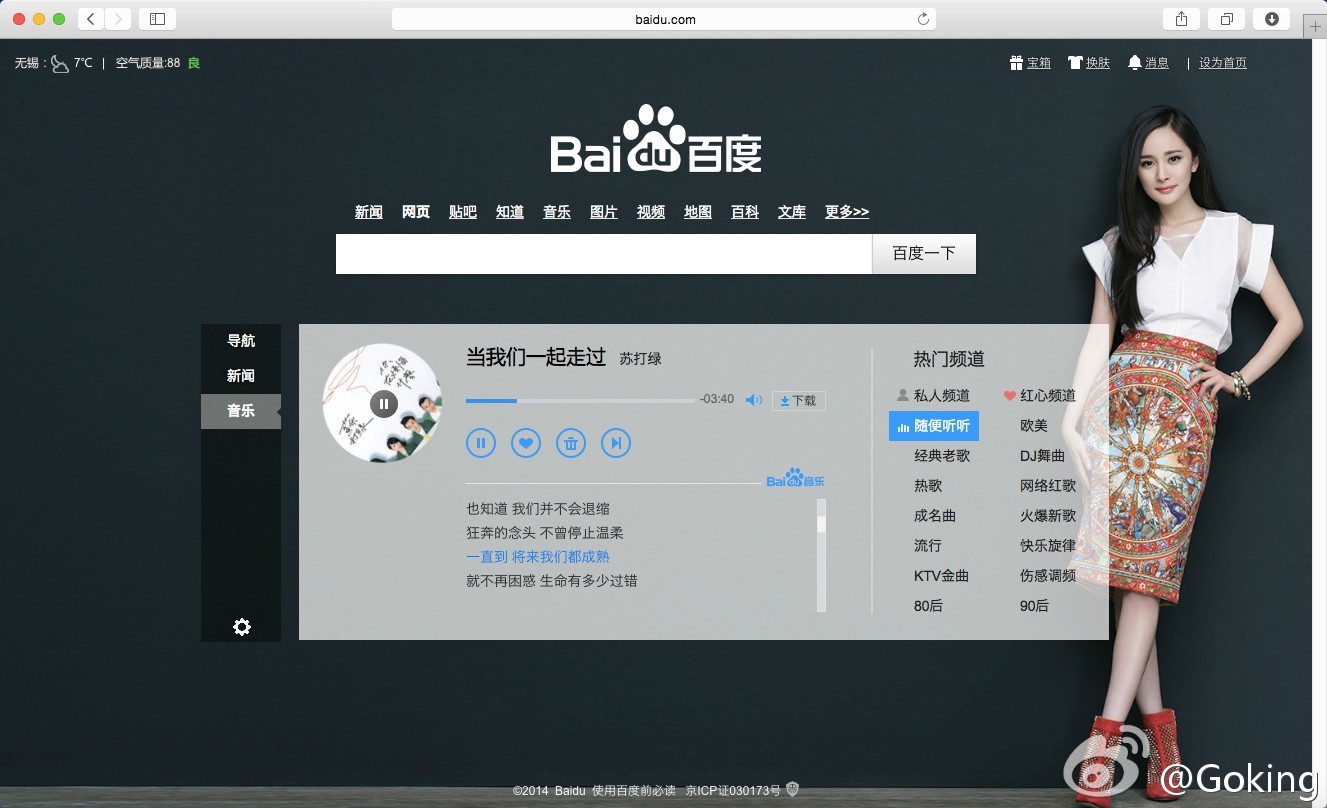Select the 流行 channel
Screen dimensions: 1327x808
[x=928, y=546]
